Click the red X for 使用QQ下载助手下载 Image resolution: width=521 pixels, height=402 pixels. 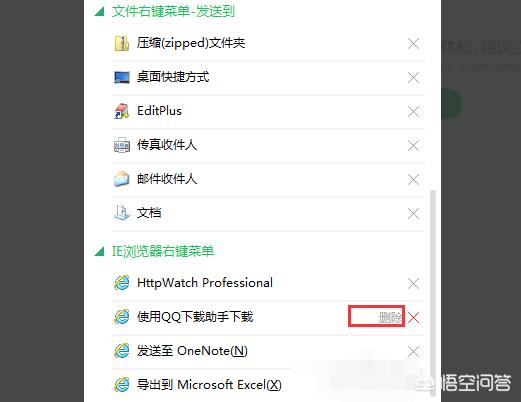[x=413, y=317]
